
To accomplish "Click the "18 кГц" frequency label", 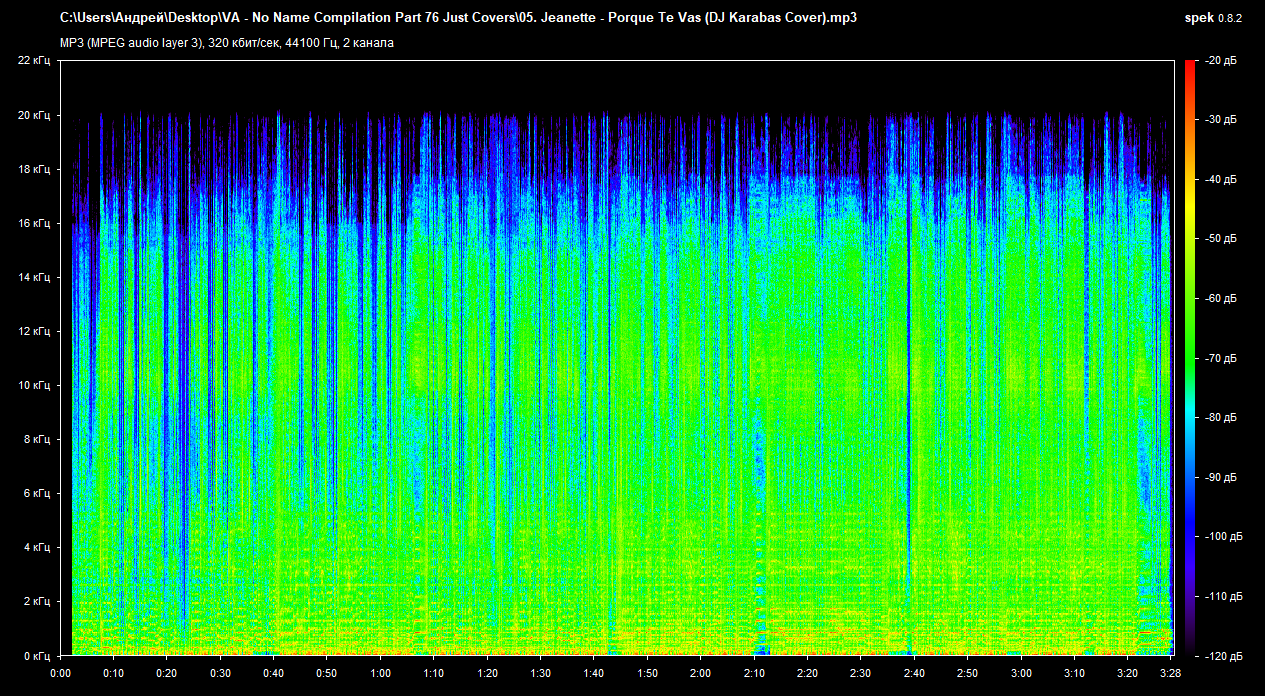I will click(x=35, y=169).
